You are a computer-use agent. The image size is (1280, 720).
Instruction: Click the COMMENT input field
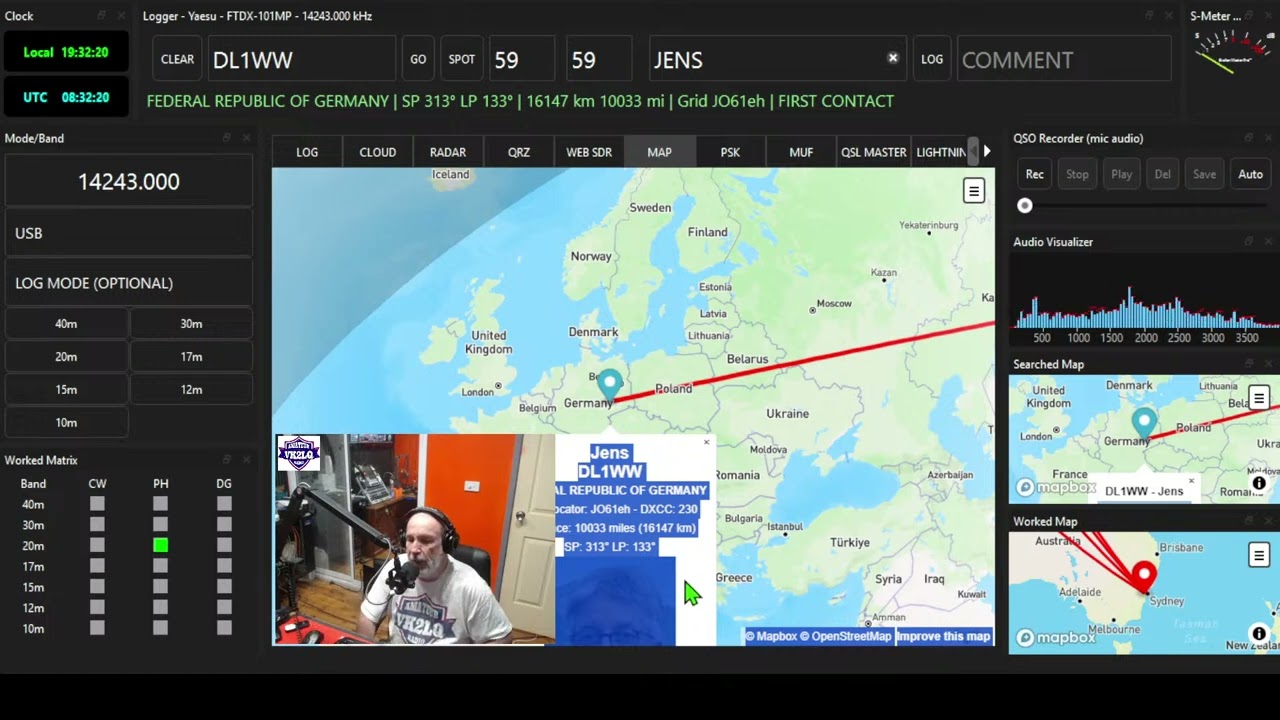coord(1064,59)
